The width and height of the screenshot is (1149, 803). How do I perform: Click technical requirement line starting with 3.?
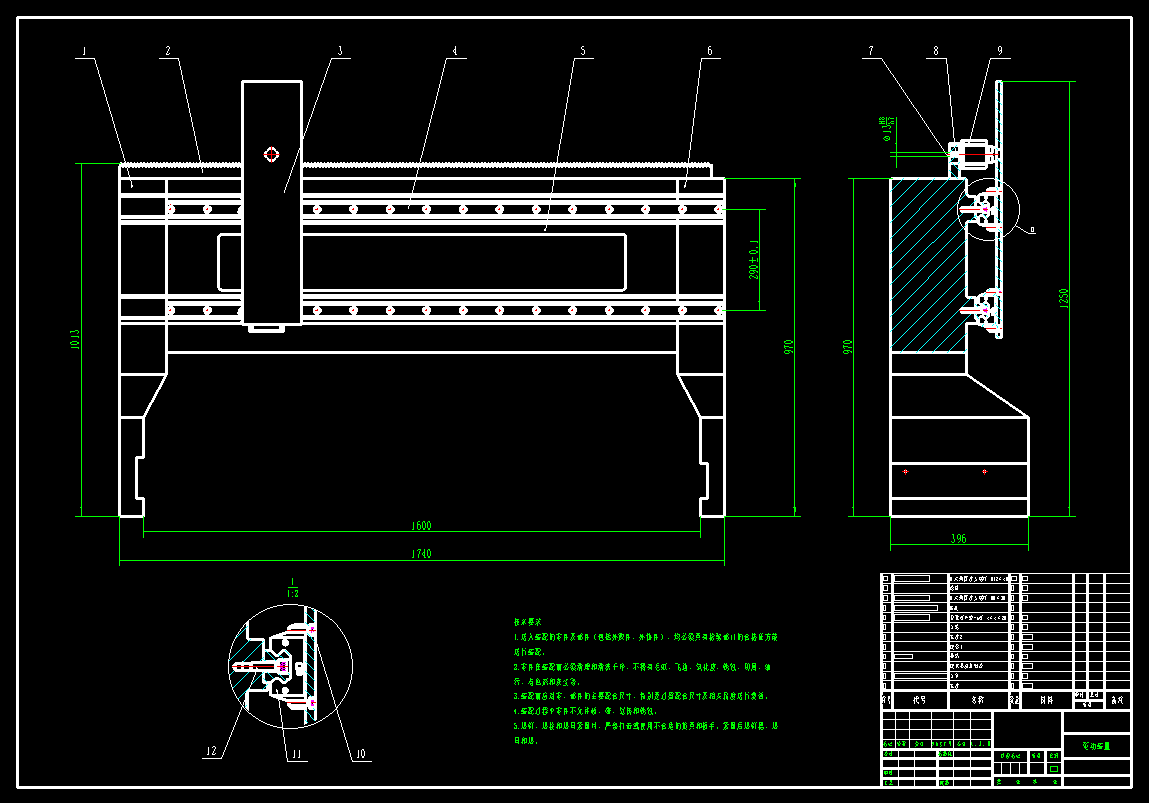(640, 696)
